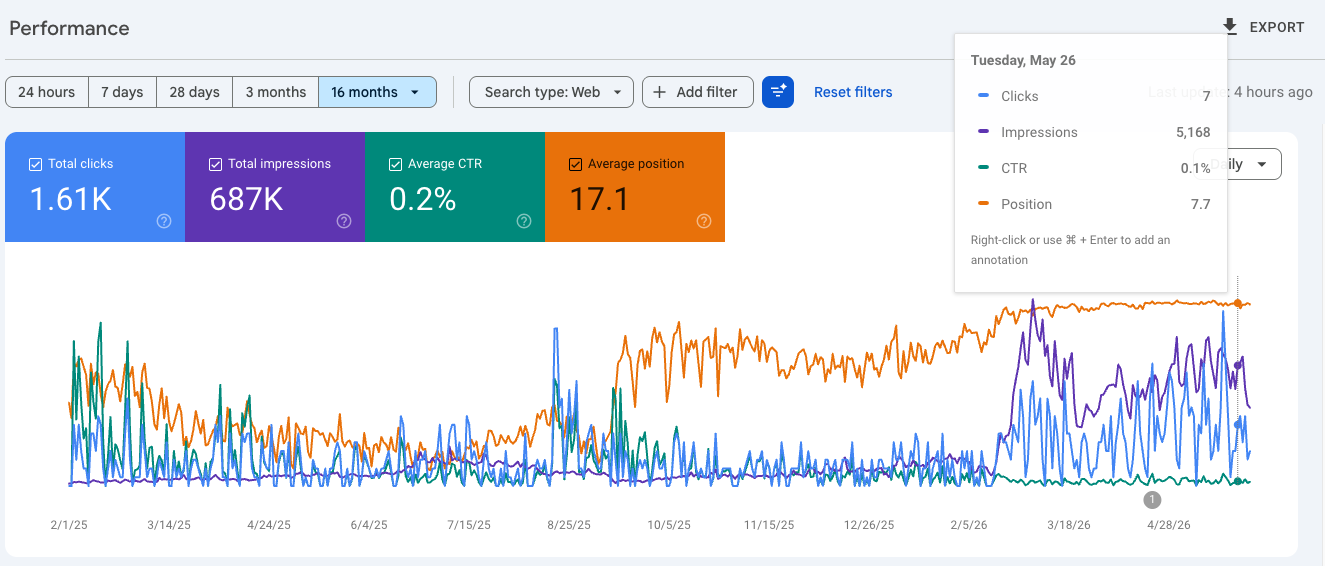Open help icon on Total clicks card
The height and width of the screenshot is (566, 1325).
pos(164,221)
